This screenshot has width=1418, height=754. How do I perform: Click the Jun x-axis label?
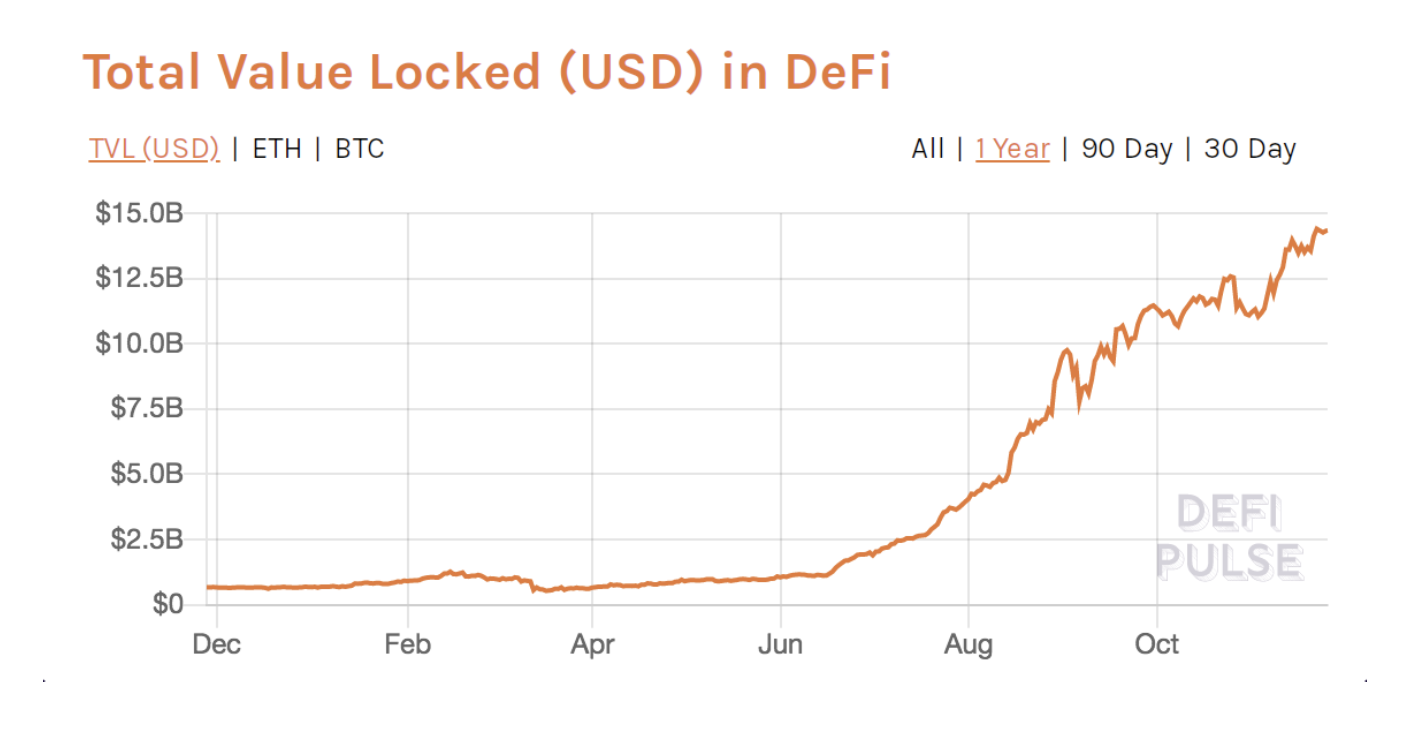[x=780, y=644]
